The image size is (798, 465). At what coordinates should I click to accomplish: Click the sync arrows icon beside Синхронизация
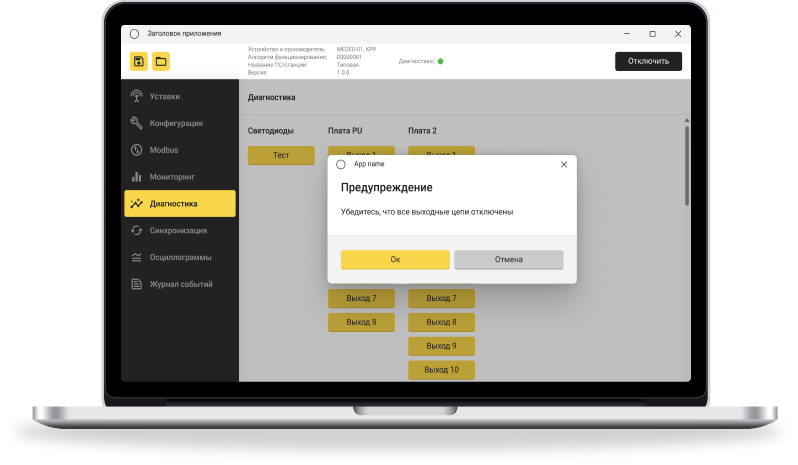click(137, 230)
